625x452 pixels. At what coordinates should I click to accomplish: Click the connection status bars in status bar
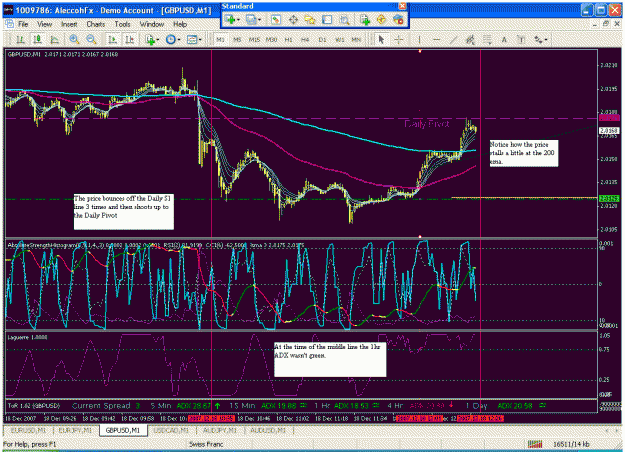[535, 444]
